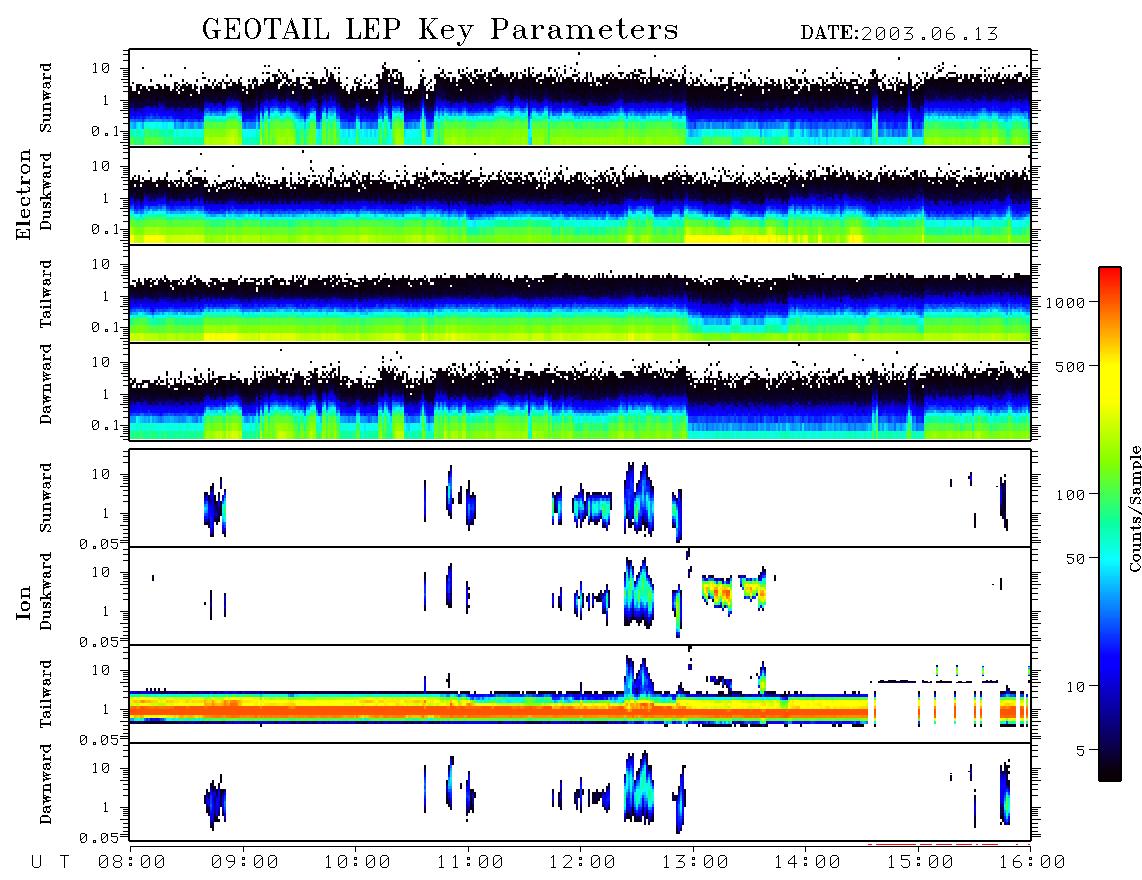The width and height of the screenshot is (1142, 880).
Task: Select the Electron "Duskward" panel label
Action: 46,191
